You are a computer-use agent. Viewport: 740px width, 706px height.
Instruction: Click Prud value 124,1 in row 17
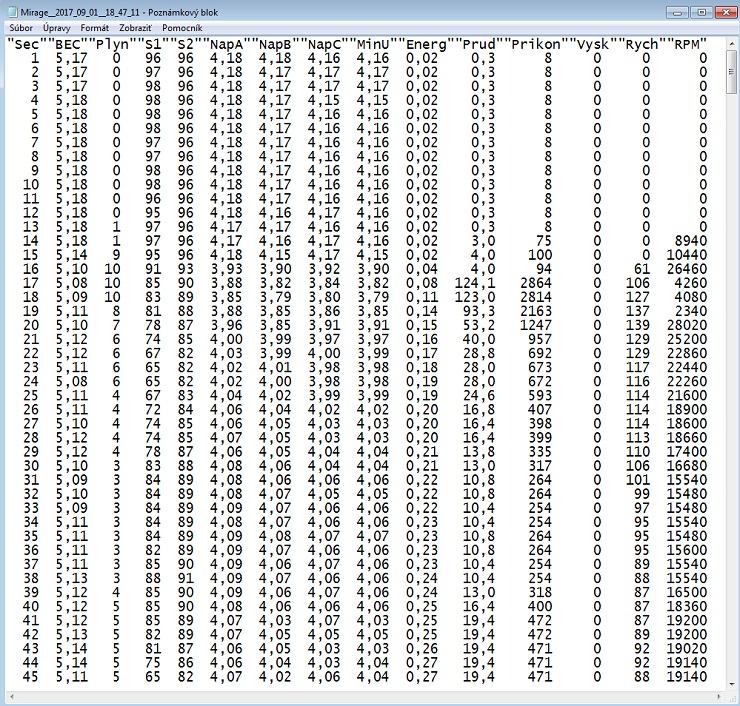[474, 283]
